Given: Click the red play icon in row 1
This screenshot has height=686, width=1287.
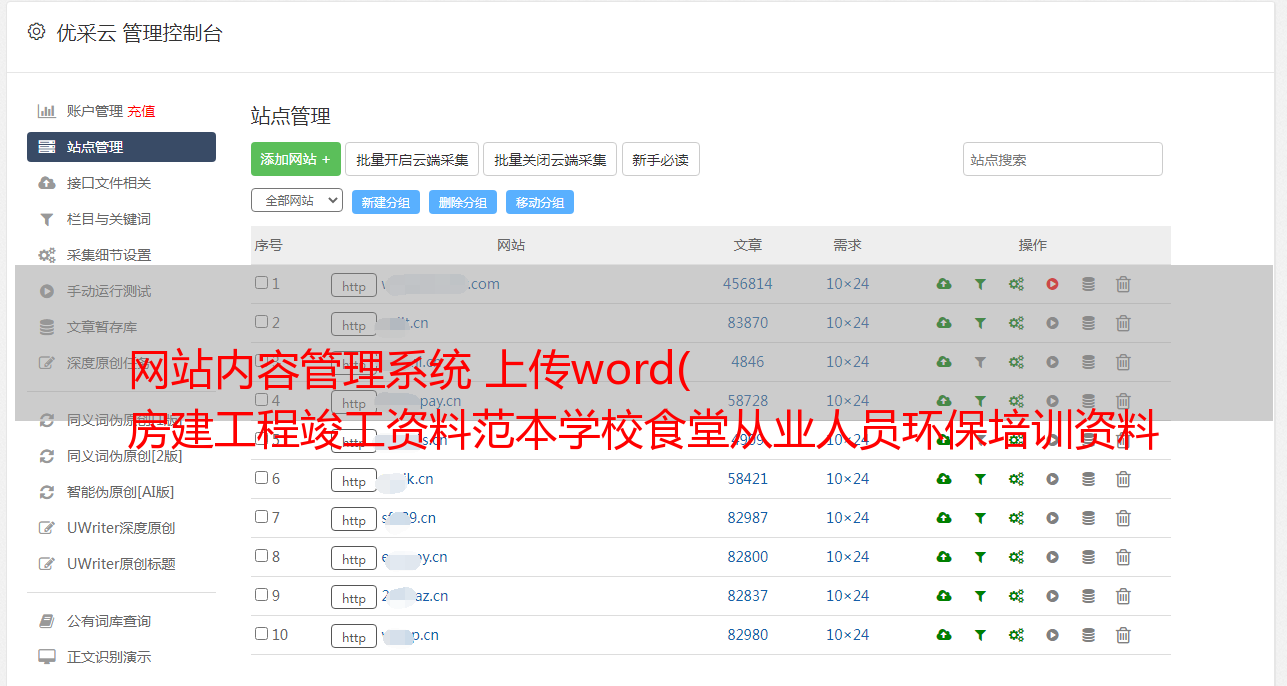Looking at the screenshot, I should coord(1052,284).
